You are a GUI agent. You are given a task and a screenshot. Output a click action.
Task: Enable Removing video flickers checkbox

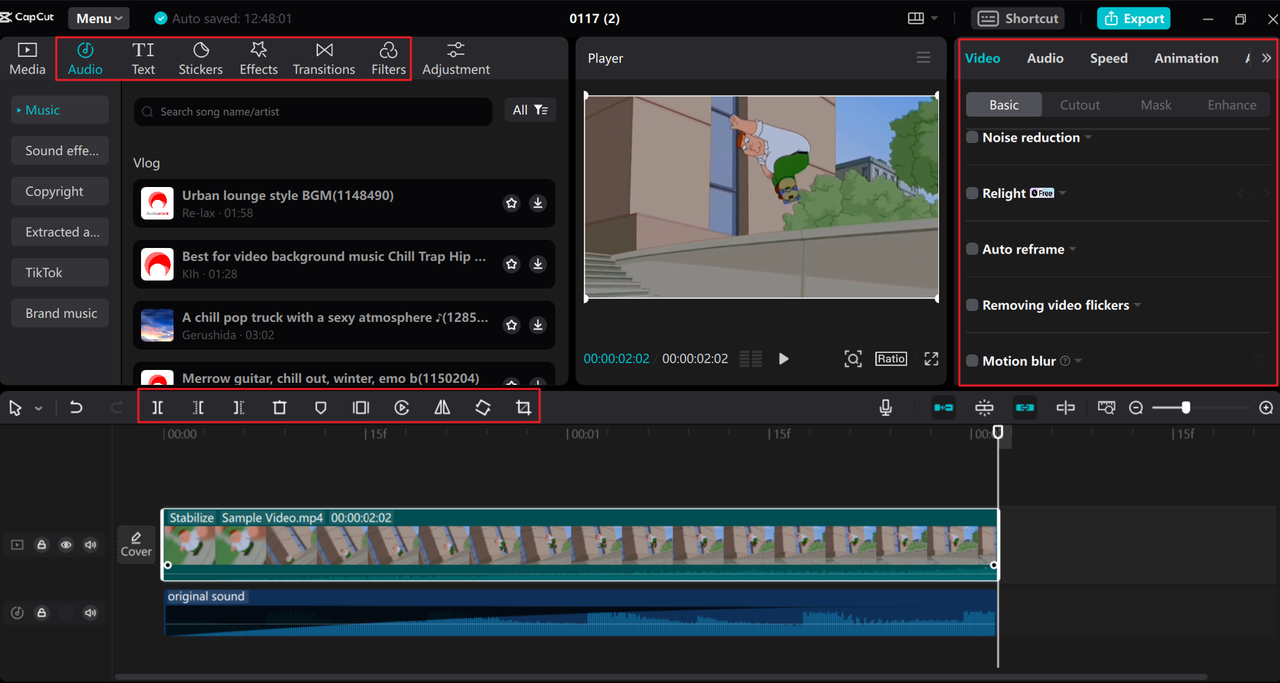point(972,305)
